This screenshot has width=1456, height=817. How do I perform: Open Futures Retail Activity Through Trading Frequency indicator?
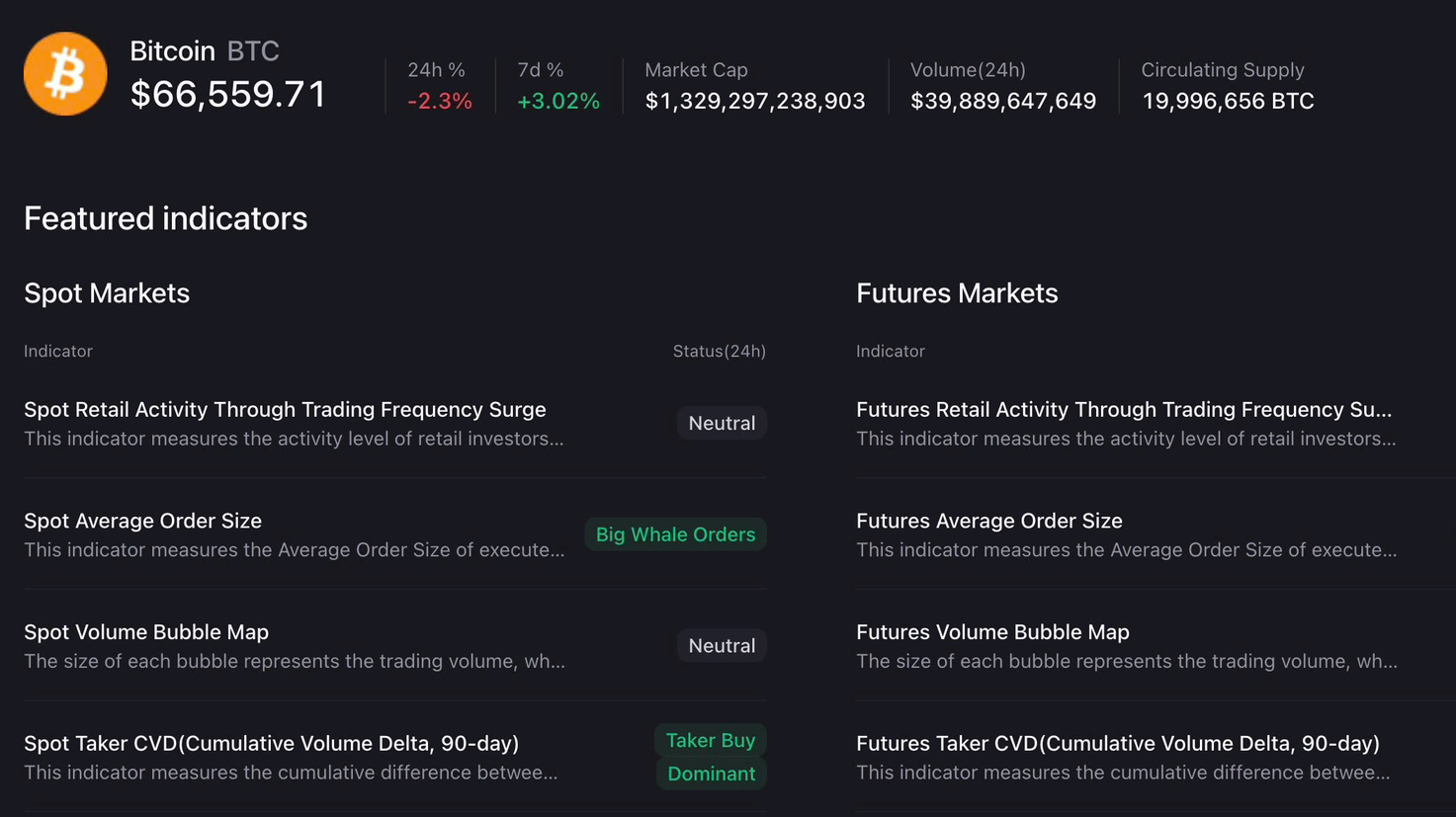(1123, 410)
